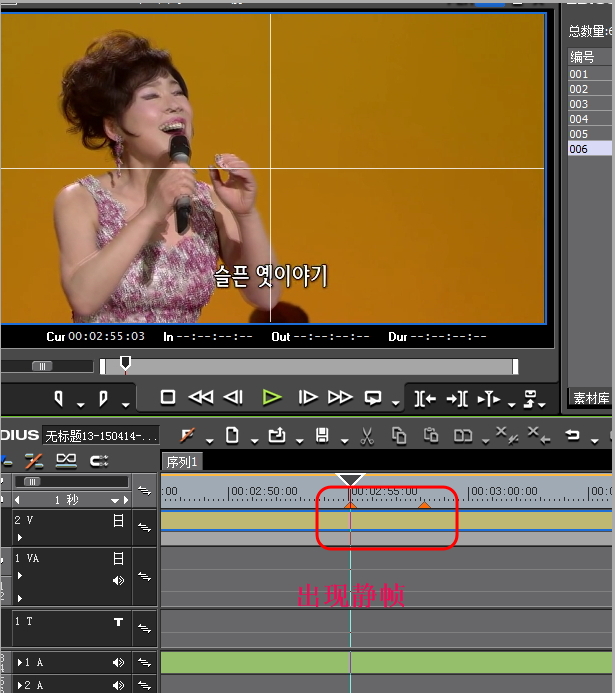This screenshot has width=615, height=693.
Task: Click the Copy icon in the timeline toolbar
Action: pos(399,436)
